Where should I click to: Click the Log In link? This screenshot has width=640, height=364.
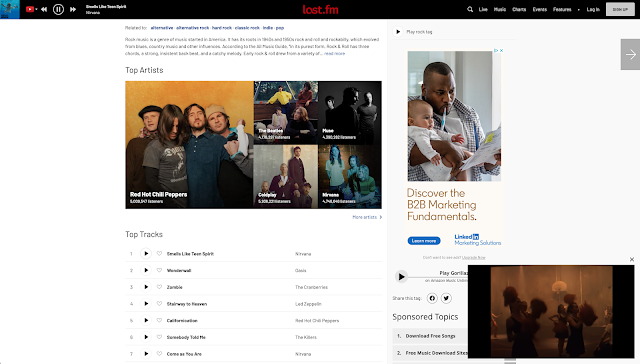(x=593, y=9)
